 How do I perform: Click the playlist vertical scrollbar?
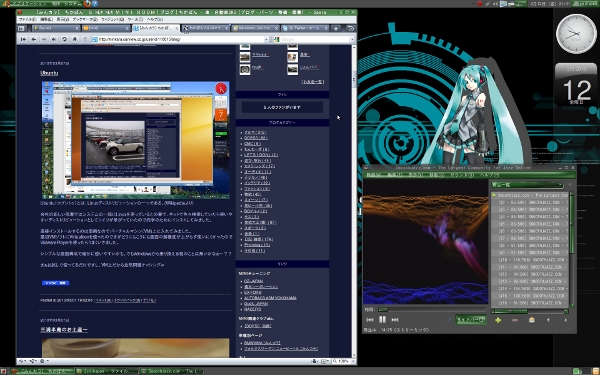[x=572, y=250]
